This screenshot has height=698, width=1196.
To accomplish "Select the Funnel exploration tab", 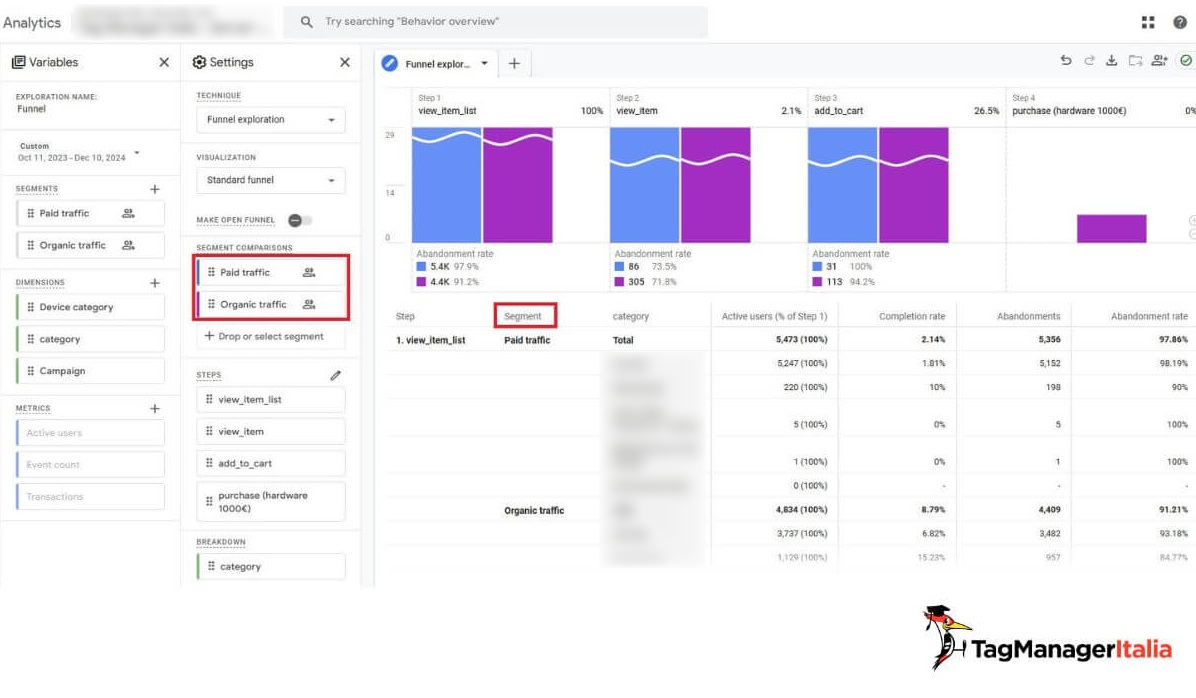I will tap(436, 64).
